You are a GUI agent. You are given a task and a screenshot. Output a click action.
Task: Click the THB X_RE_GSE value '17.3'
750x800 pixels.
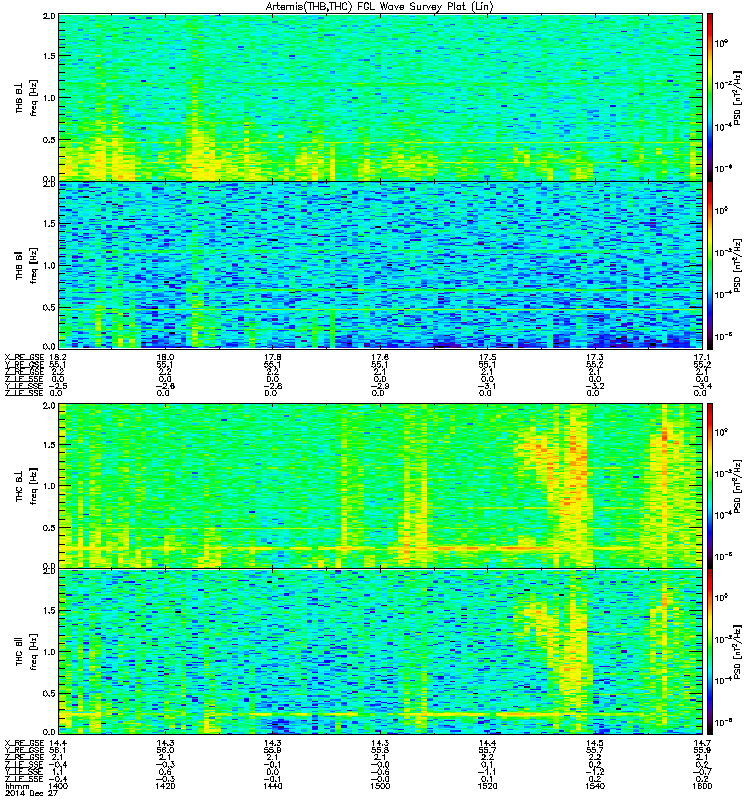595,357
